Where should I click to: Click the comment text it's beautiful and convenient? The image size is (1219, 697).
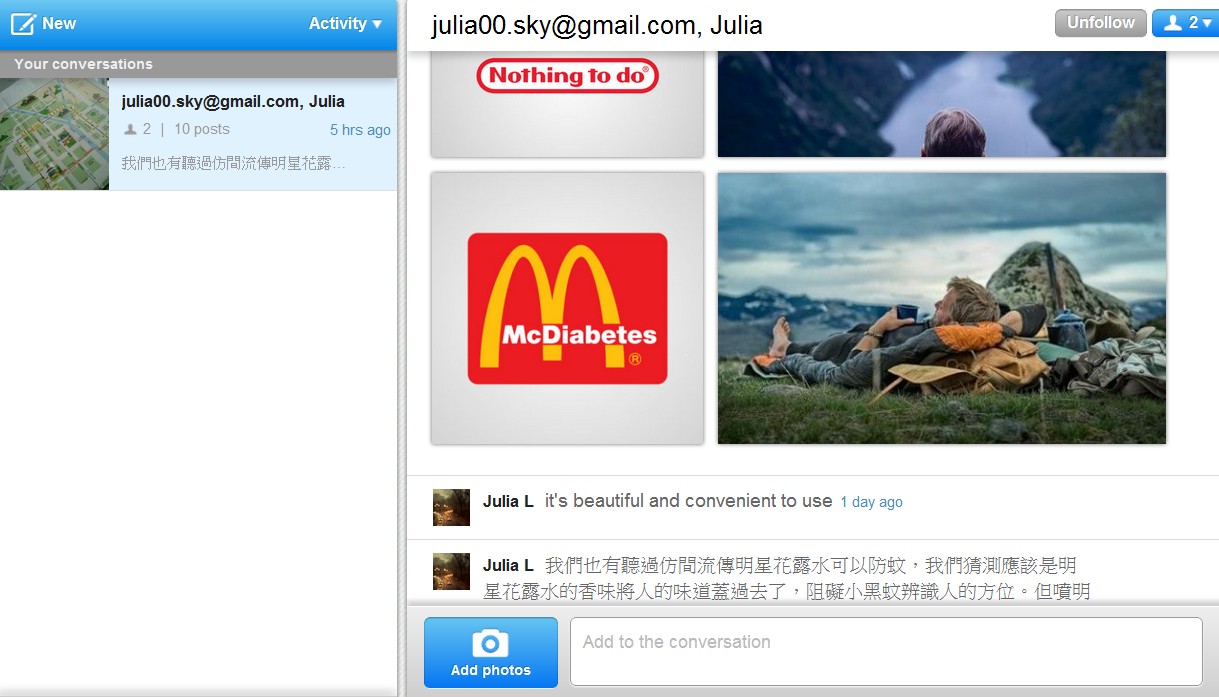(x=688, y=501)
